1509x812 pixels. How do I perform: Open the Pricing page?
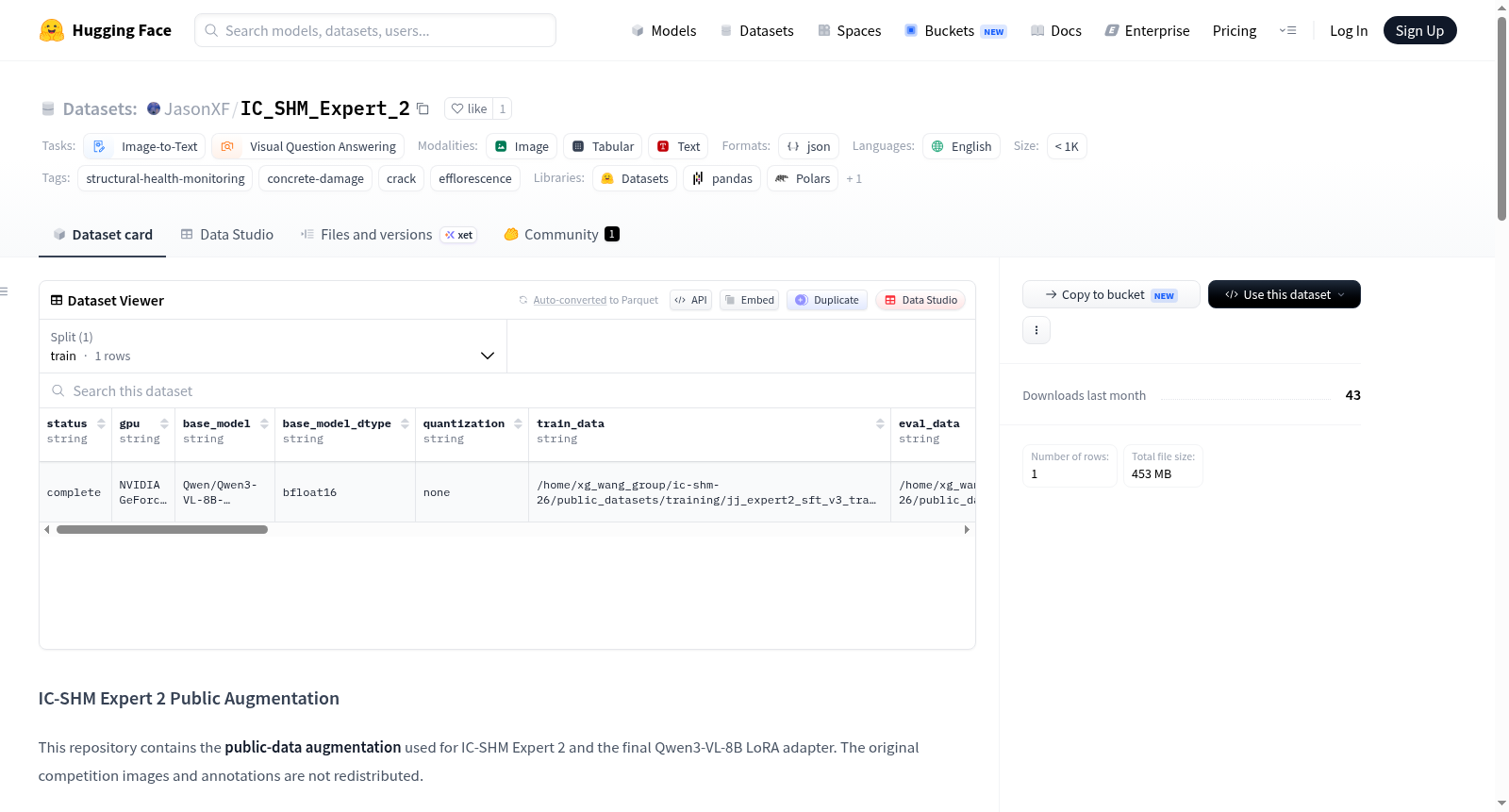coord(1235,30)
